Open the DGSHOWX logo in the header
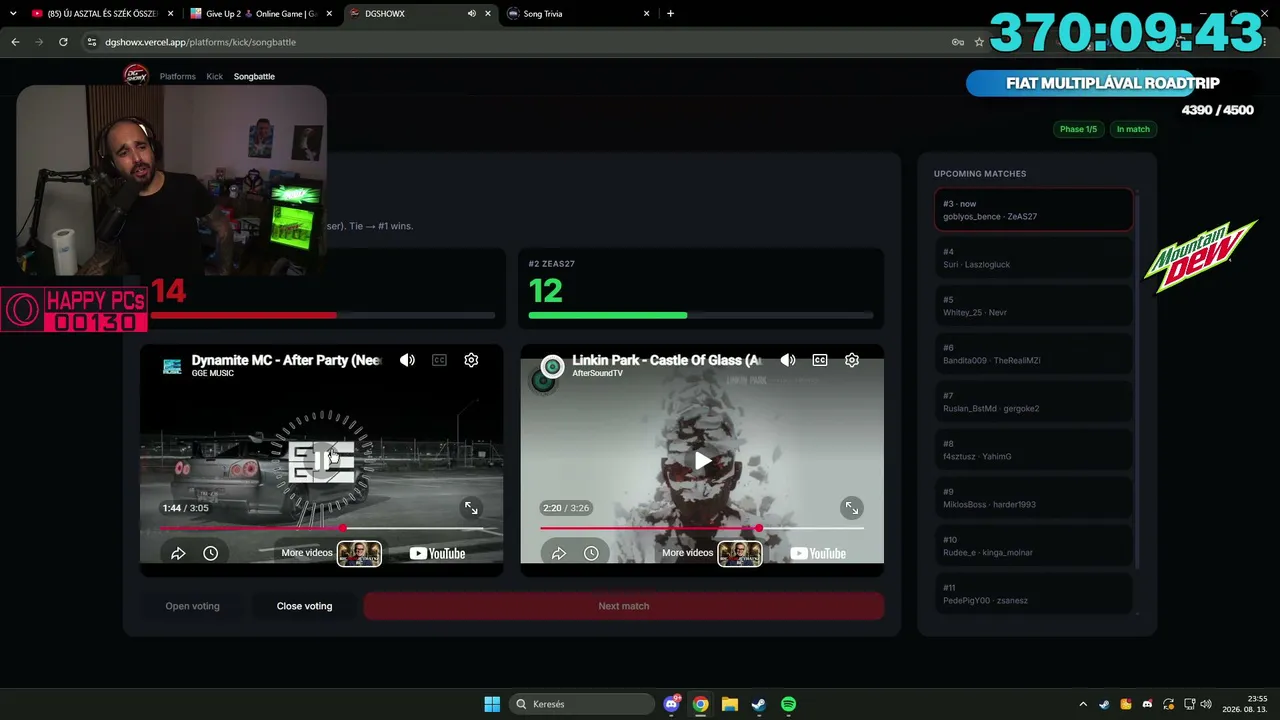The width and height of the screenshot is (1280, 720). 136,76
